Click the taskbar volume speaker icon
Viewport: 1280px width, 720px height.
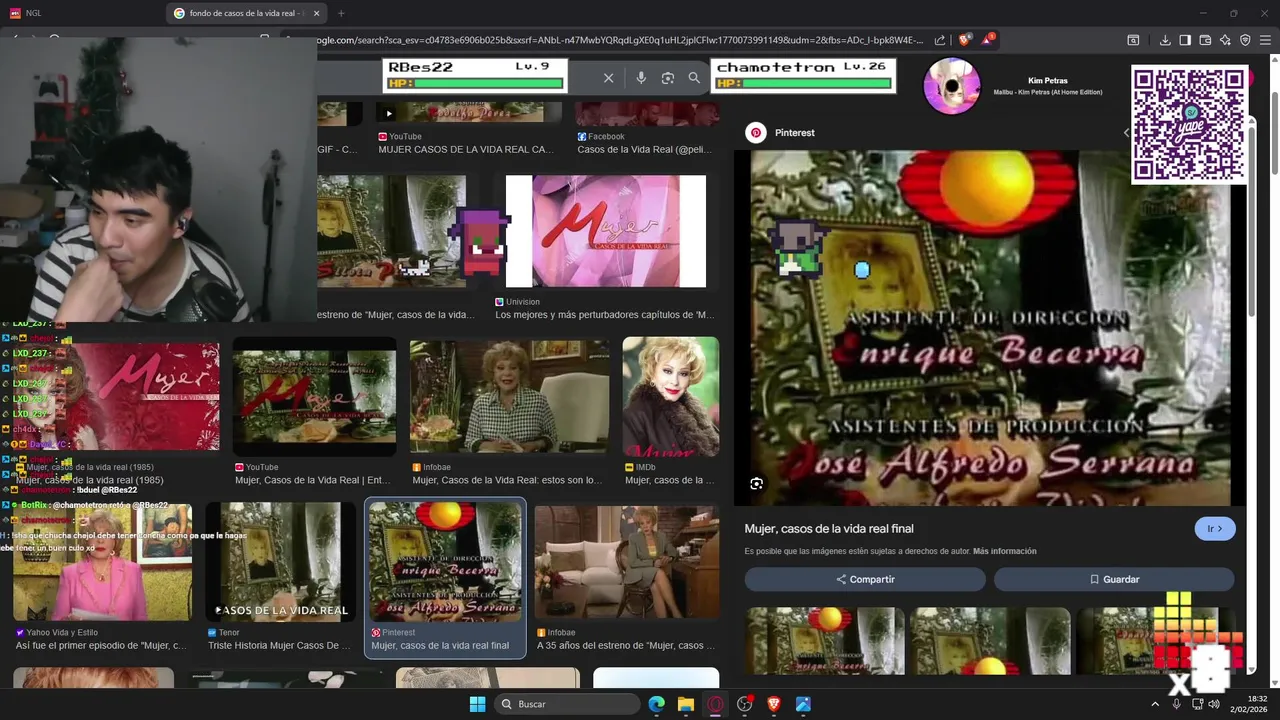(x=1214, y=704)
